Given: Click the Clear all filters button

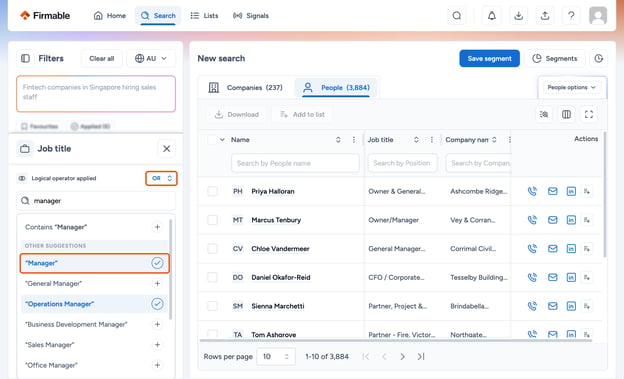Looking at the screenshot, I should [102, 59].
